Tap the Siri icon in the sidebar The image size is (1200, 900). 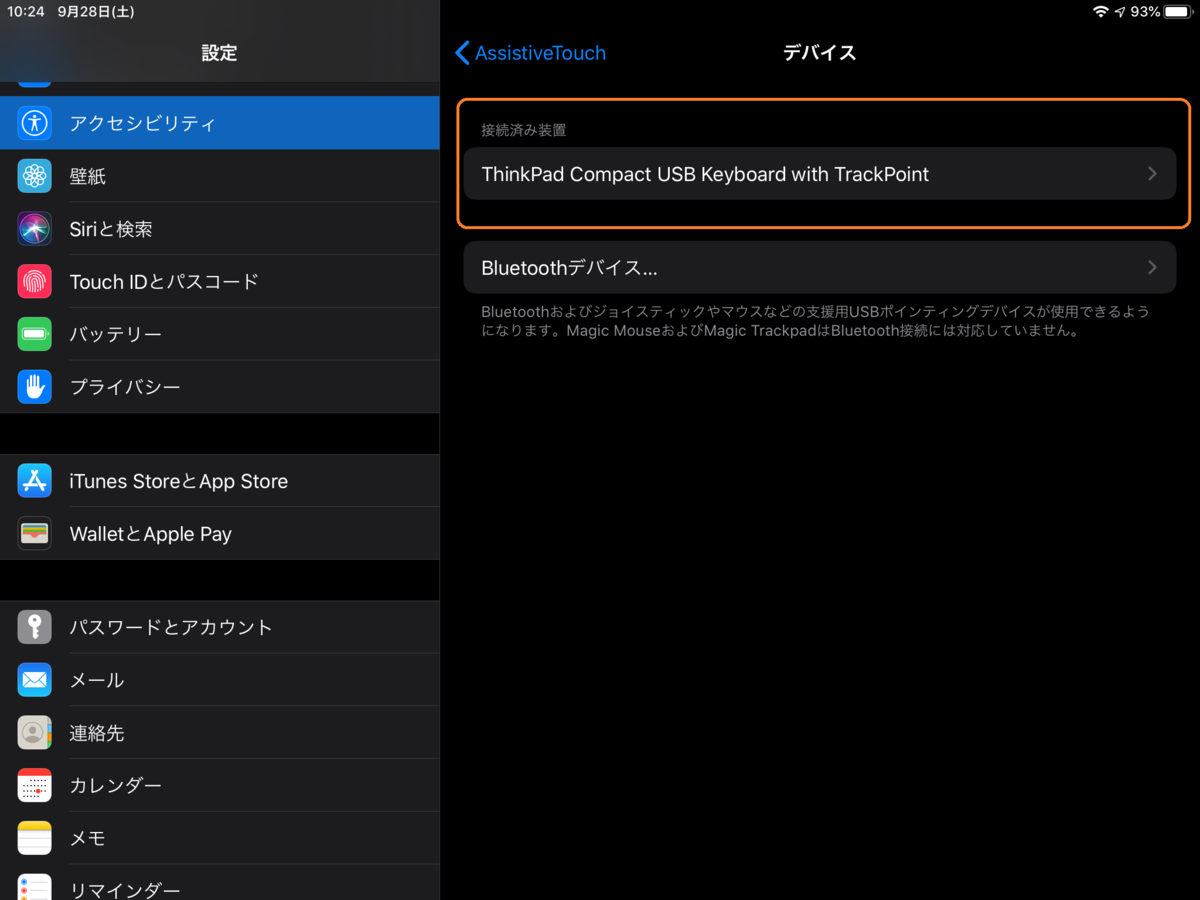35,229
